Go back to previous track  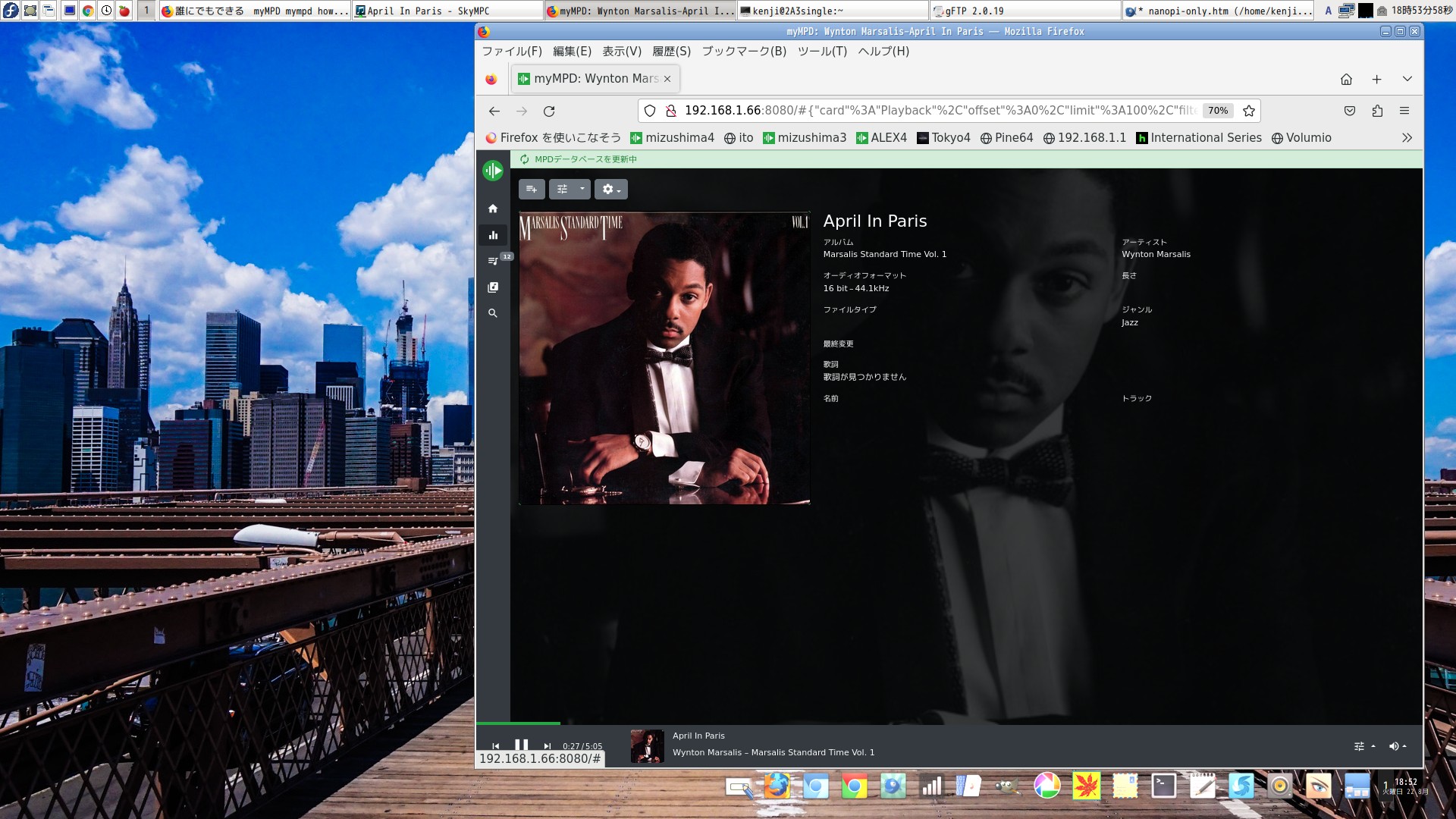(x=495, y=746)
